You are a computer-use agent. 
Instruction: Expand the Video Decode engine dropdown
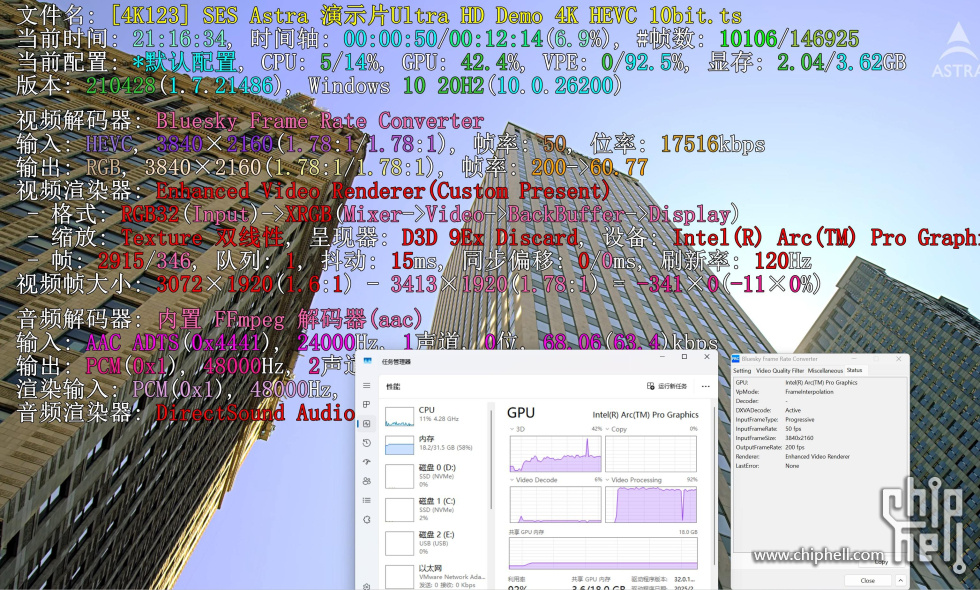tap(512, 480)
